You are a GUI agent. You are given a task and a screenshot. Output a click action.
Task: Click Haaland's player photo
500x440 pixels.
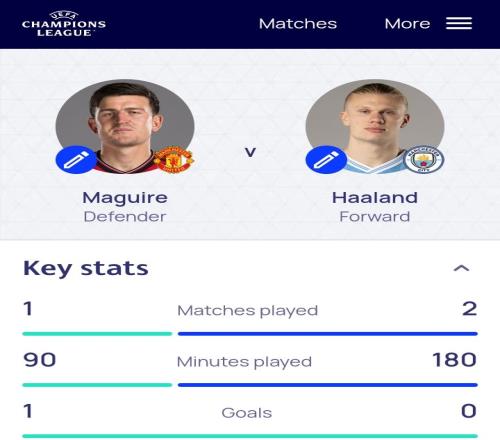(375, 126)
